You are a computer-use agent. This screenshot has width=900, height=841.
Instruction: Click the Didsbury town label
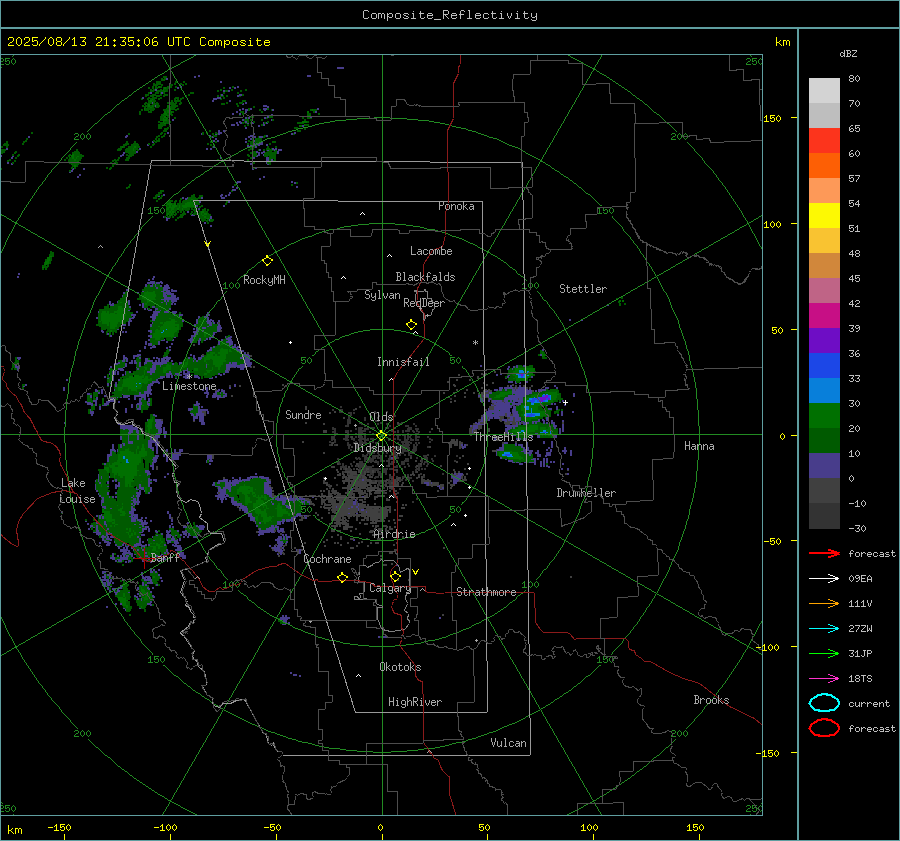coord(377,448)
